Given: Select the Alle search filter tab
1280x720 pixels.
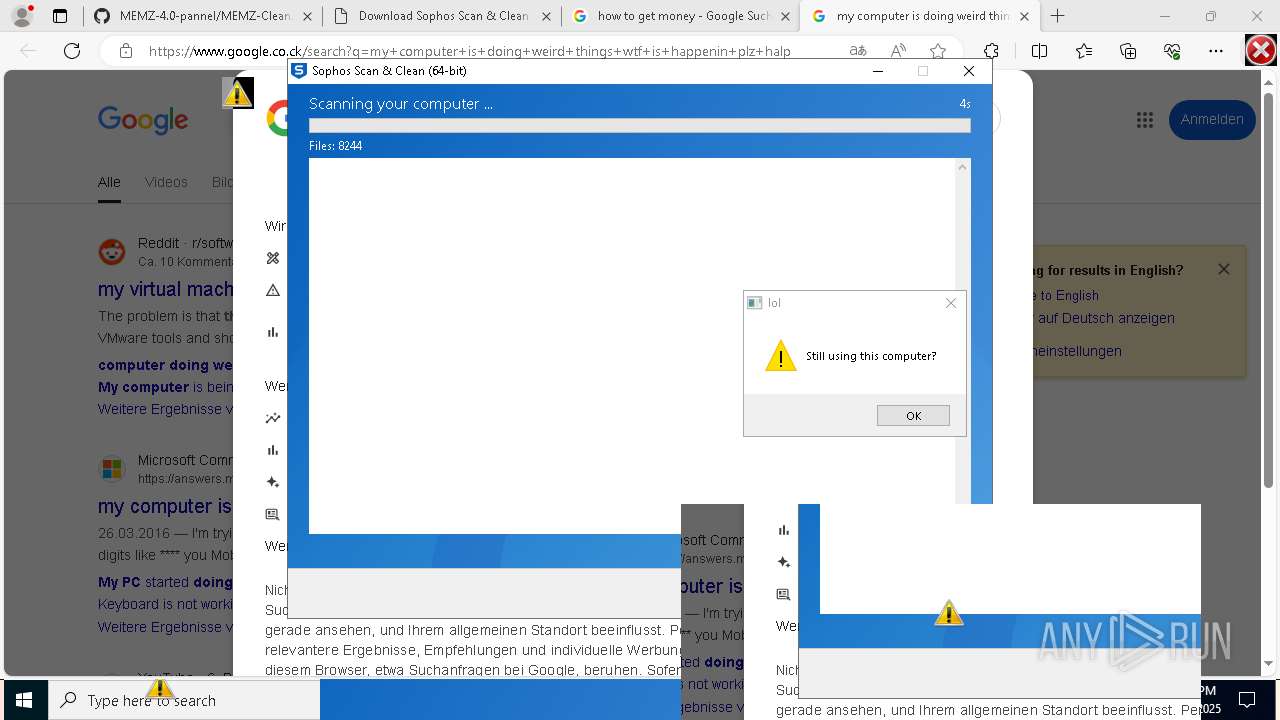Looking at the screenshot, I should point(109,182).
